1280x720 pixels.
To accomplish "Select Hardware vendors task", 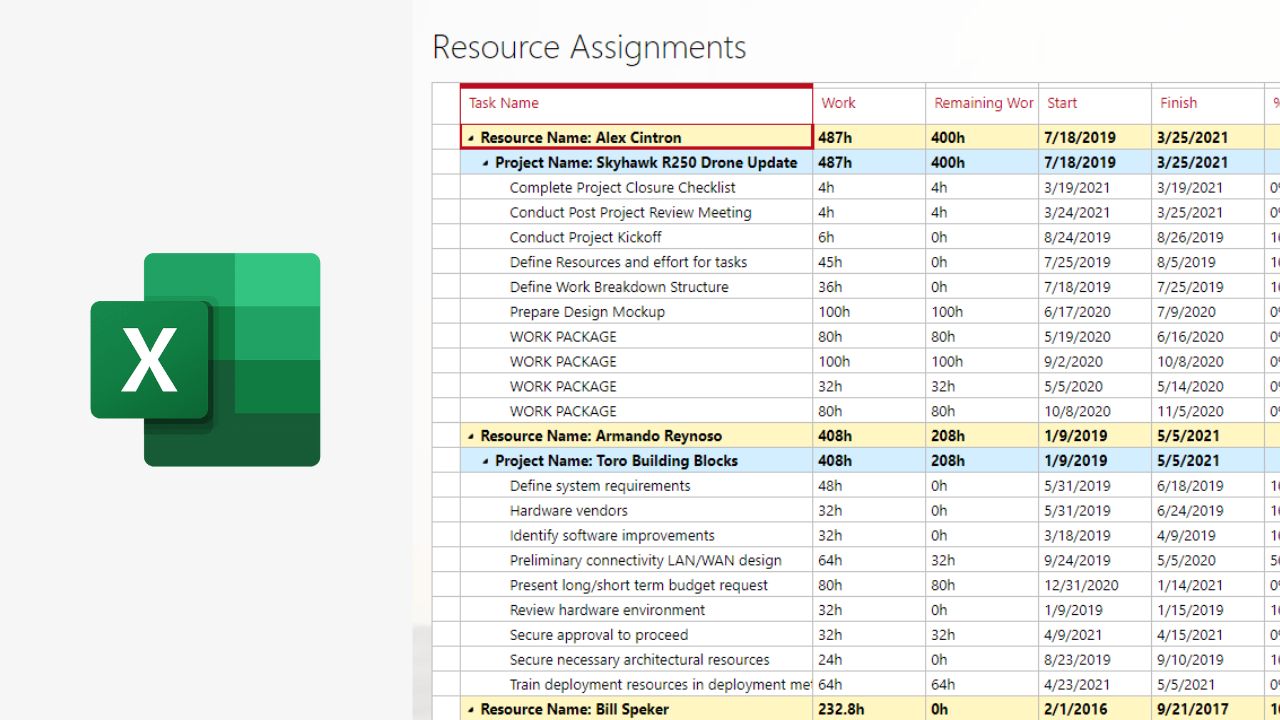I will (x=569, y=511).
